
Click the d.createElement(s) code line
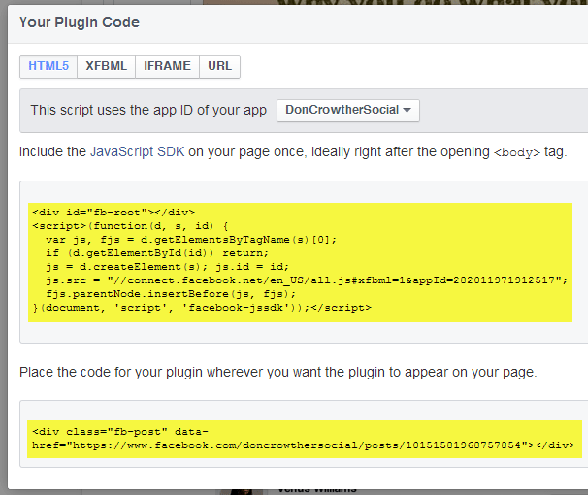pos(167,267)
